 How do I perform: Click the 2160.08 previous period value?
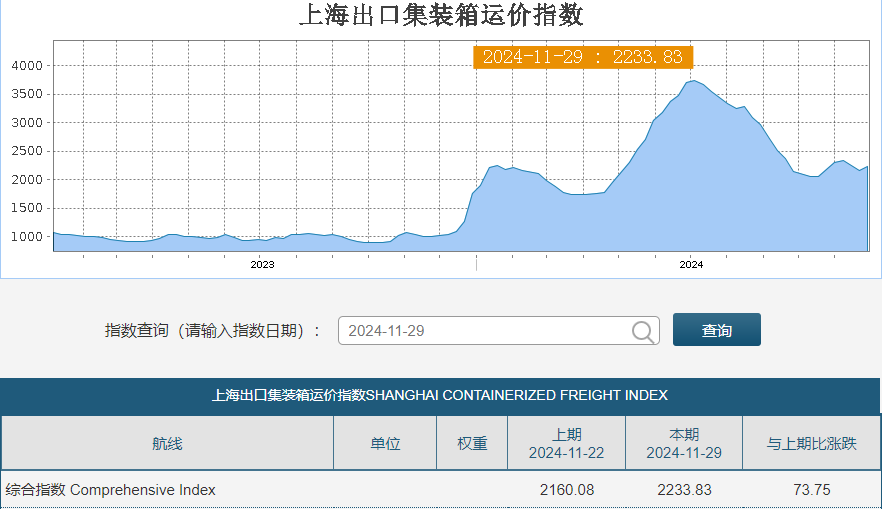coord(566,490)
